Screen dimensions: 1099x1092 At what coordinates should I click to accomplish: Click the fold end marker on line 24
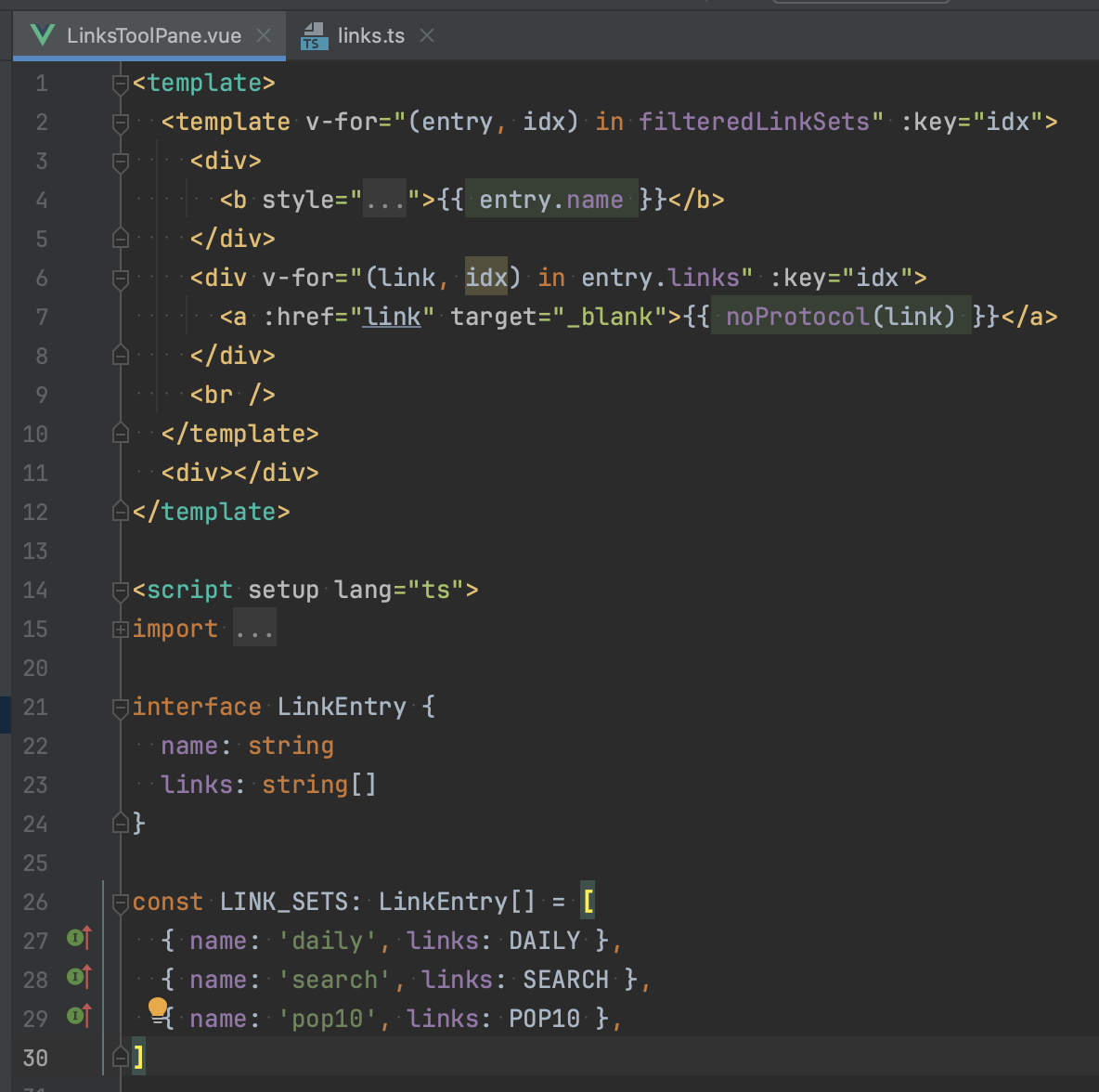point(121,822)
